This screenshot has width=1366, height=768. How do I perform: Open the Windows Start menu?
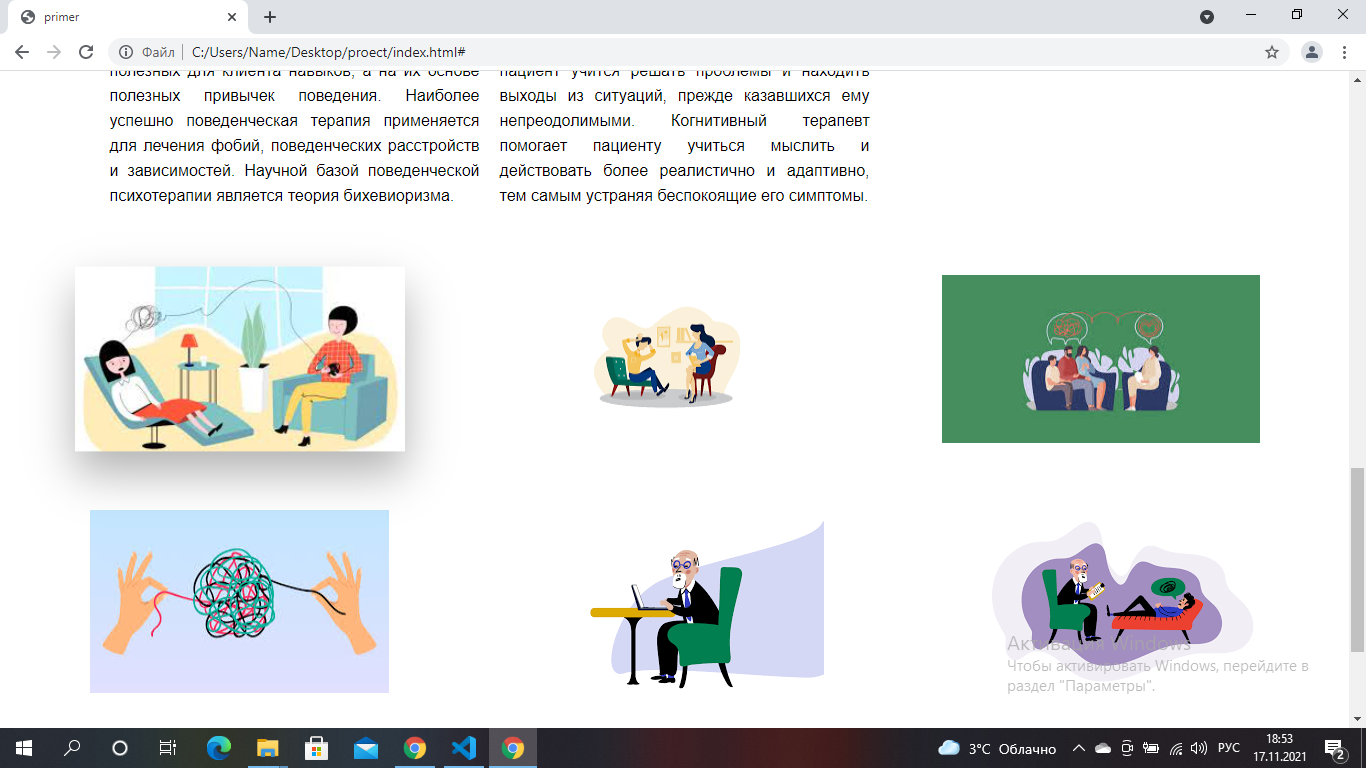(x=24, y=748)
